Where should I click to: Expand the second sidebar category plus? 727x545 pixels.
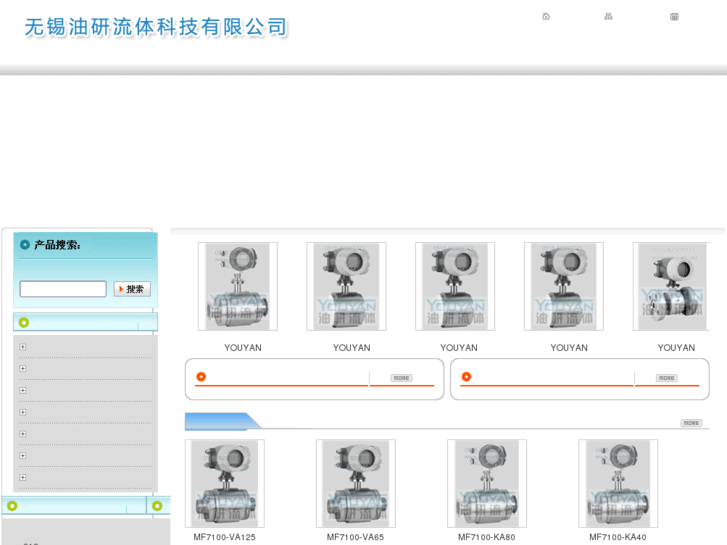coord(23,369)
